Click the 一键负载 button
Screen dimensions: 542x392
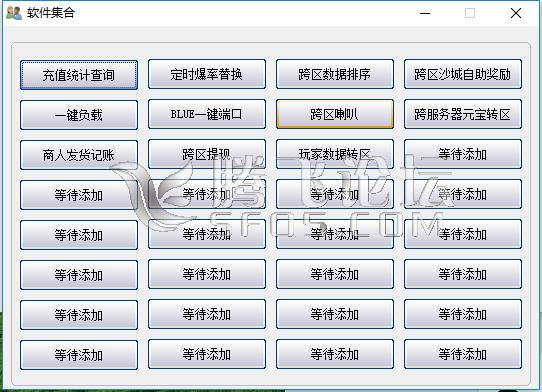(x=79, y=115)
